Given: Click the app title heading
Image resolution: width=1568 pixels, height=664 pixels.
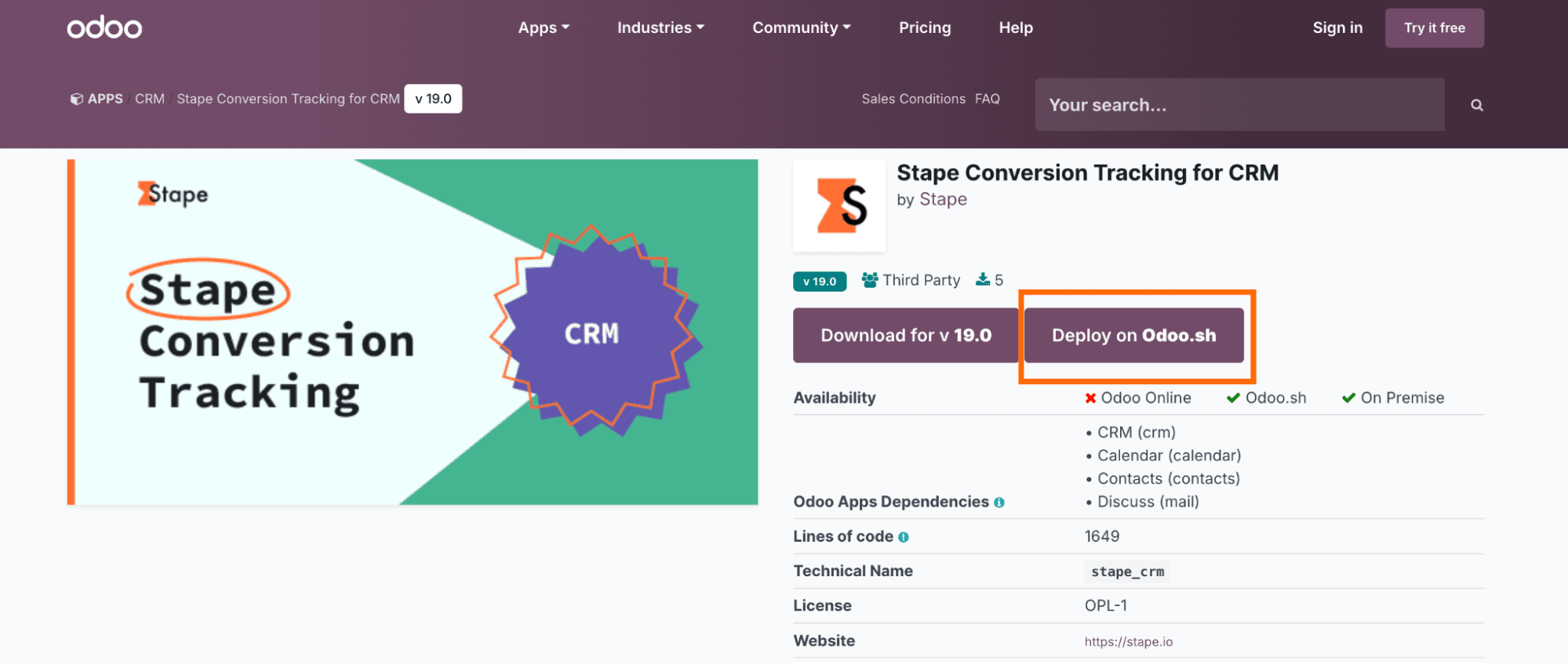Looking at the screenshot, I should tap(1087, 172).
